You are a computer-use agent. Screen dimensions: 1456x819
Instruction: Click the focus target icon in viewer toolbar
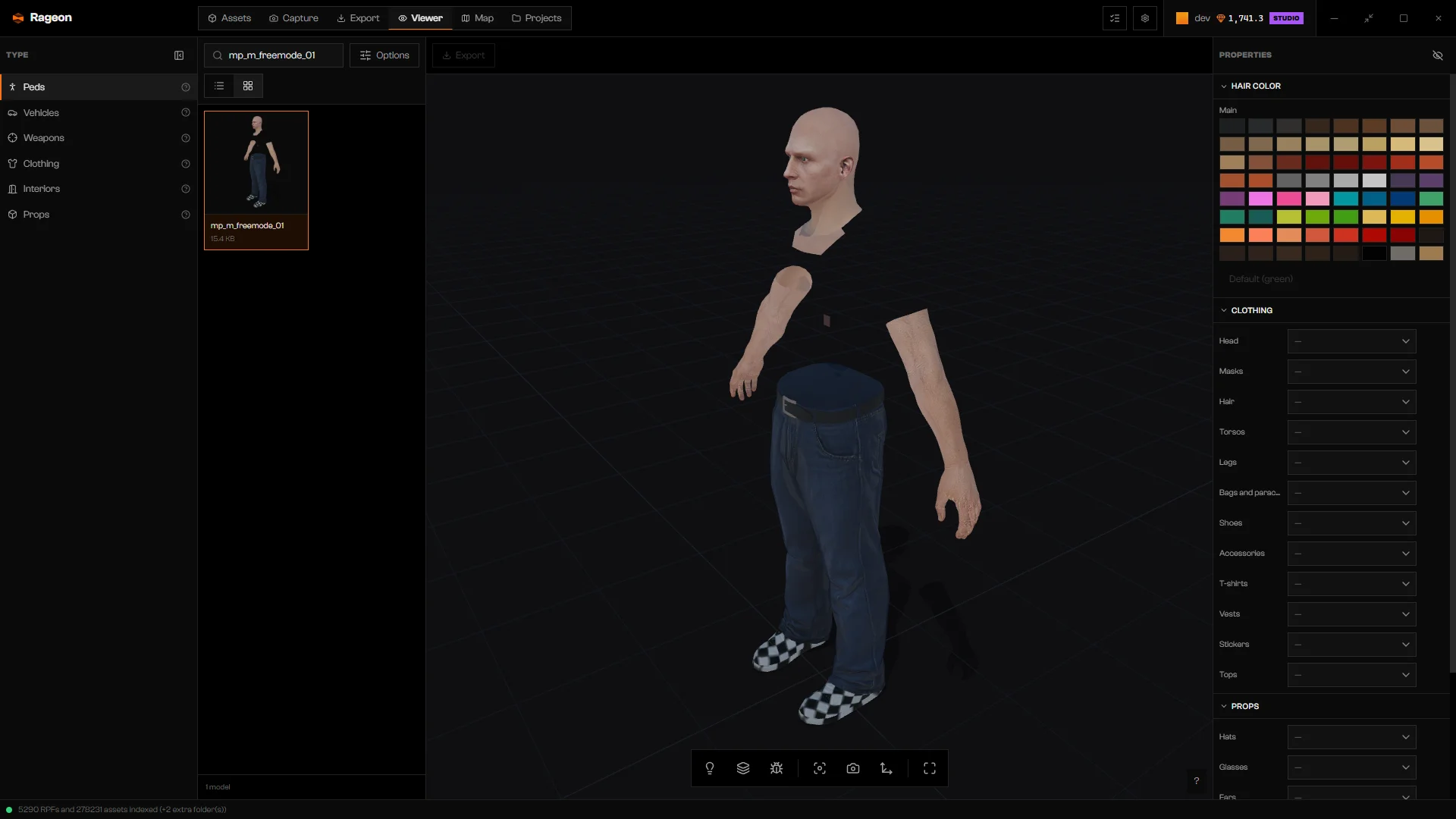[820, 768]
